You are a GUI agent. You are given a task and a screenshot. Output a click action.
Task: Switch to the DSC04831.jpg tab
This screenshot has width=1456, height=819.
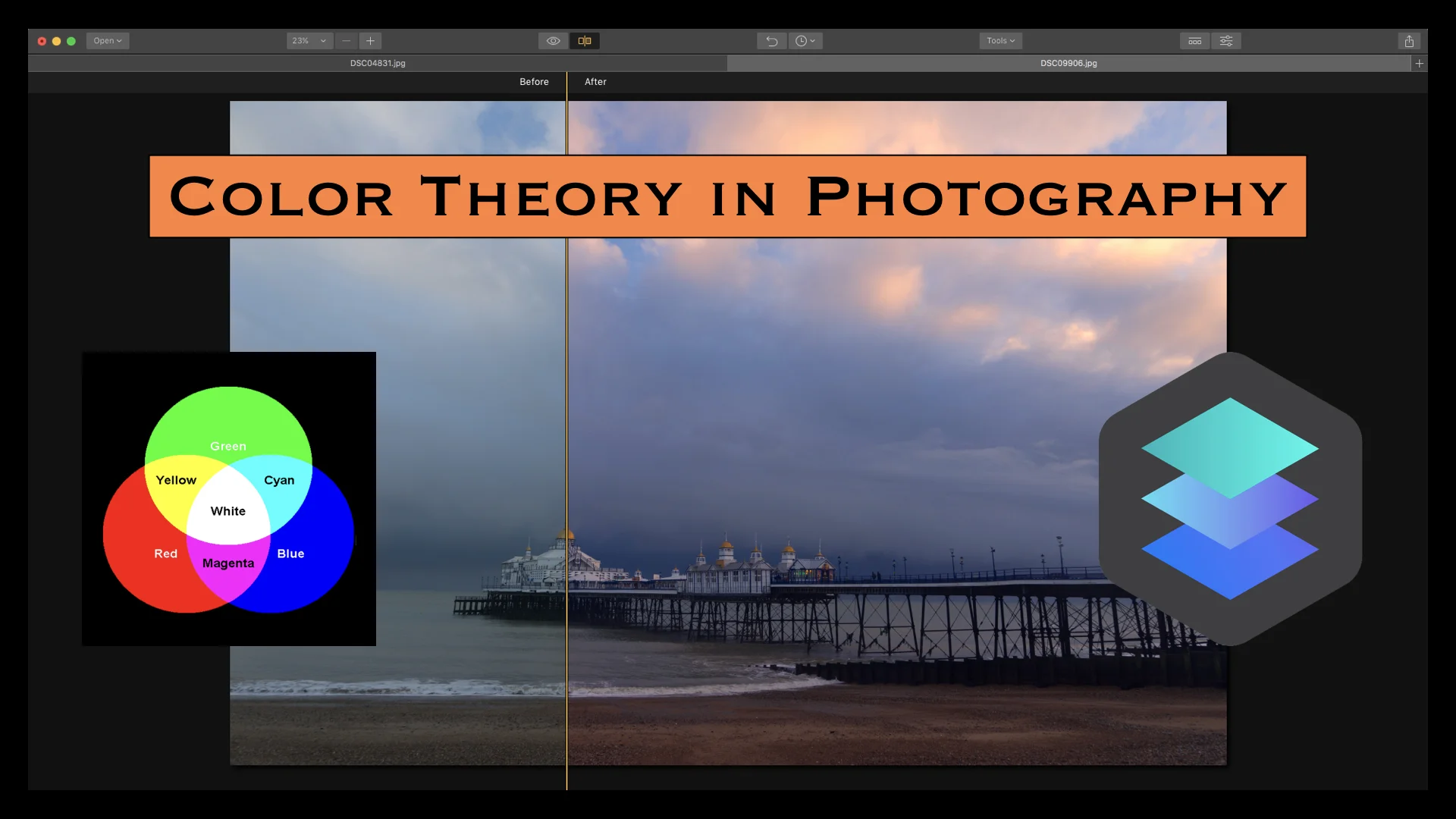coord(378,64)
